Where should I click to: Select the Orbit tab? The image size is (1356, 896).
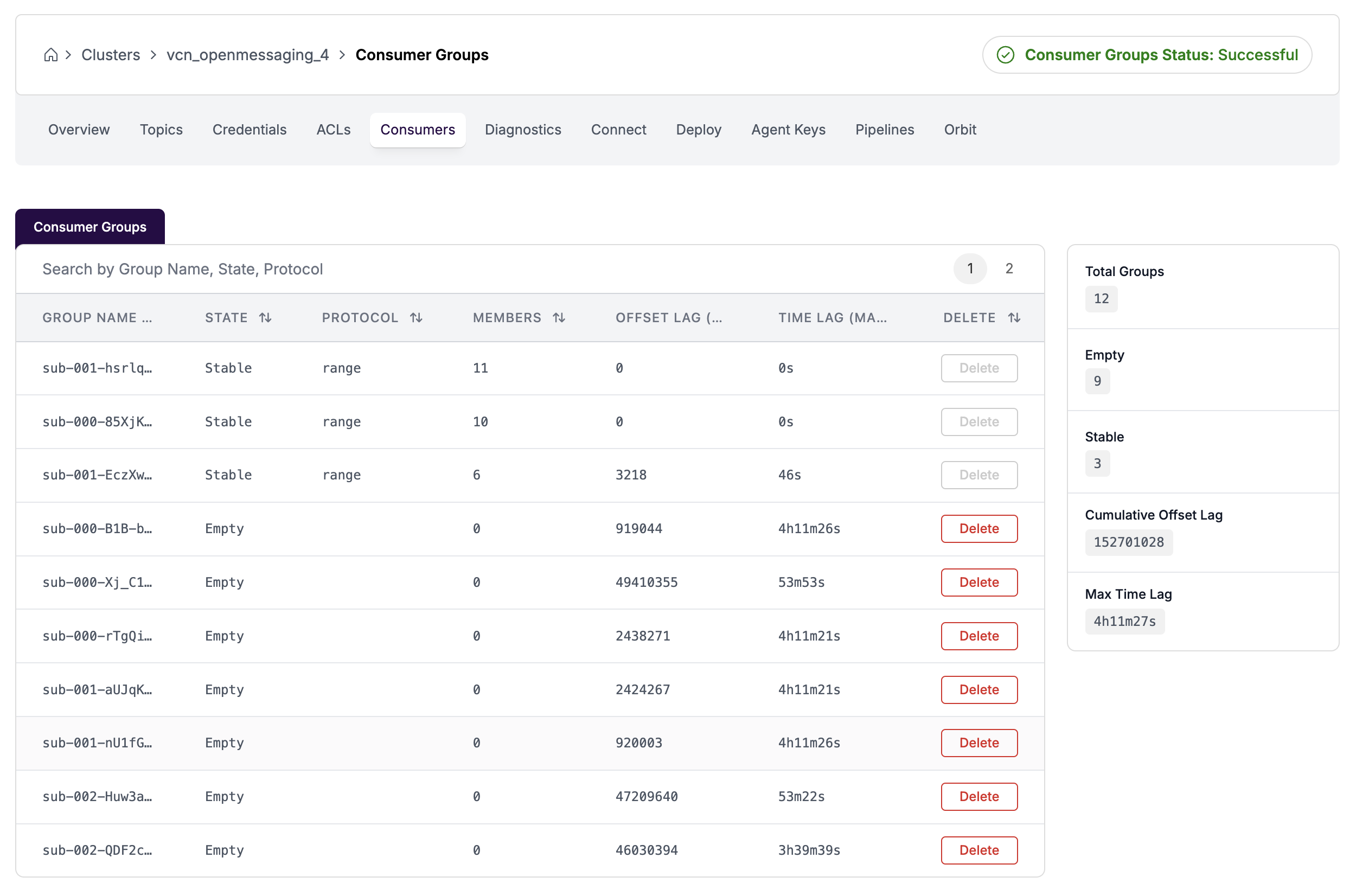[960, 130]
